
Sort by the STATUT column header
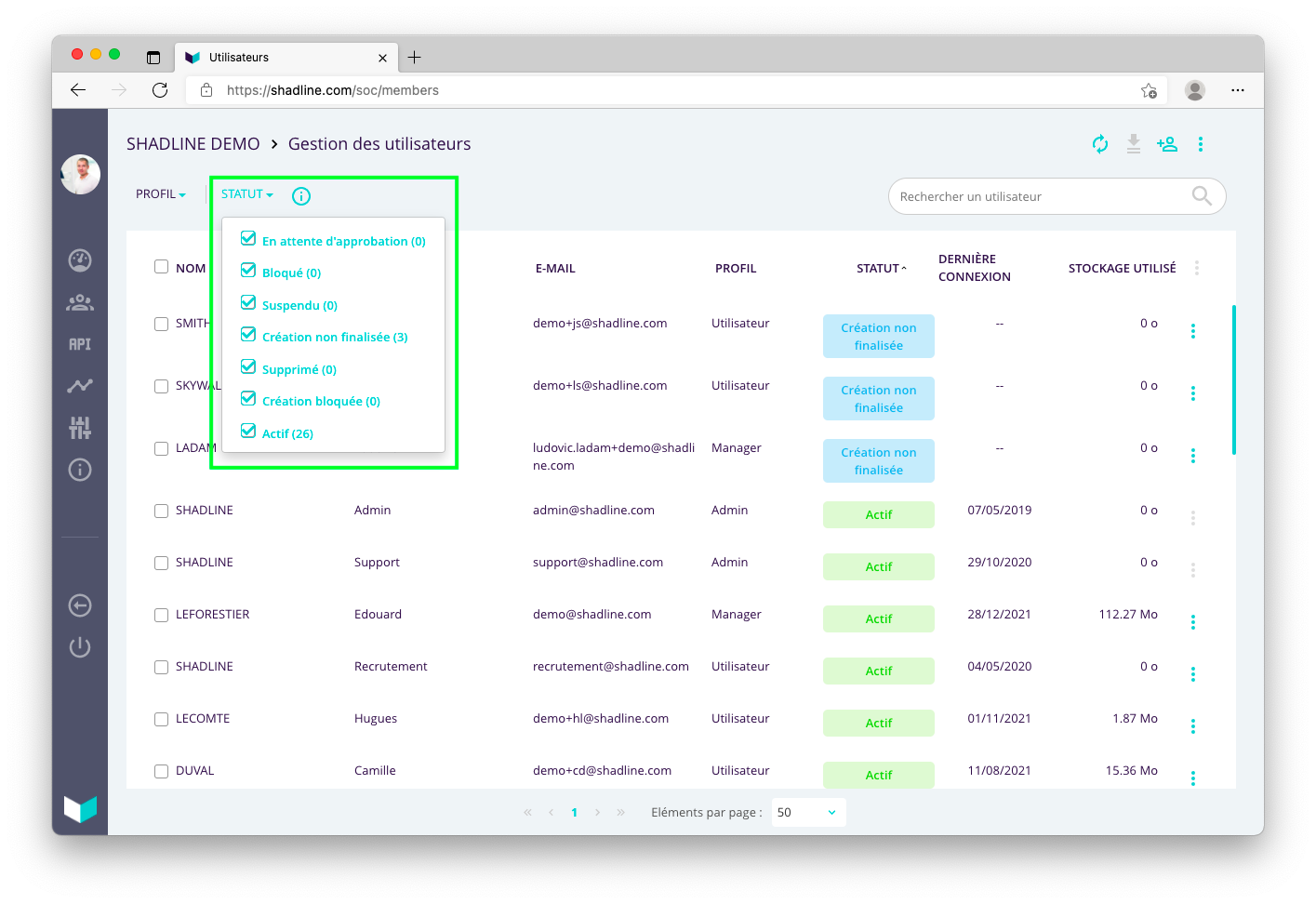coord(880,269)
